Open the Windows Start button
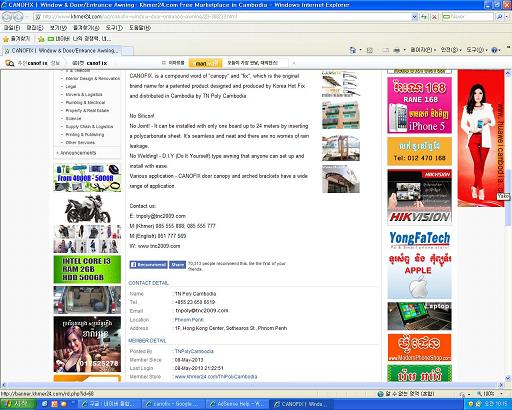 click(x=17, y=404)
